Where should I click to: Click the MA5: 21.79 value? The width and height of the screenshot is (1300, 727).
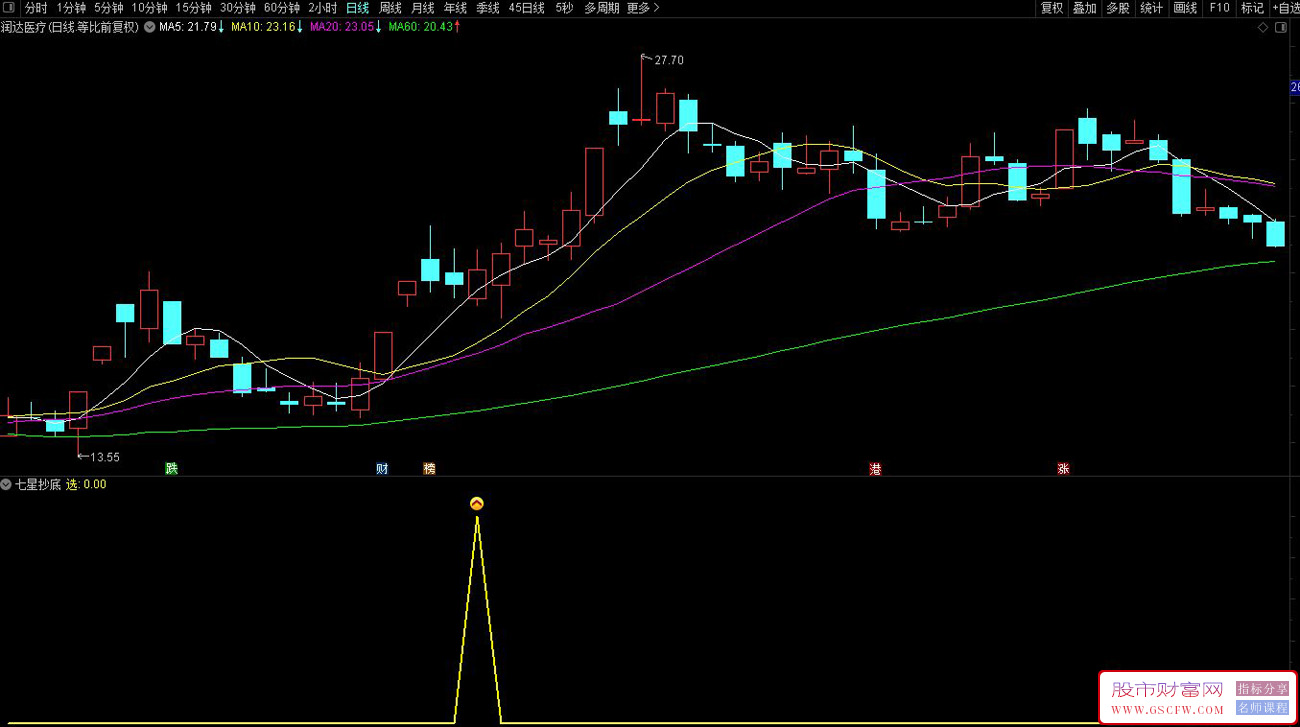191,28
